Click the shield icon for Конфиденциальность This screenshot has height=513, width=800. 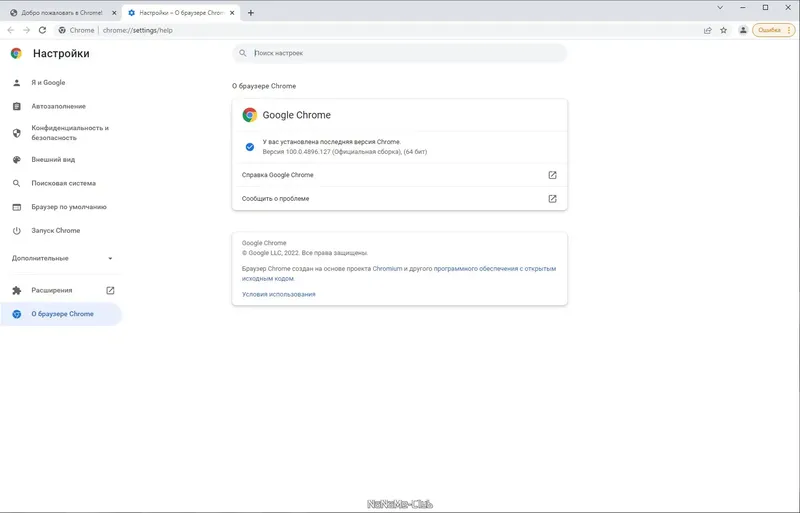17,133
